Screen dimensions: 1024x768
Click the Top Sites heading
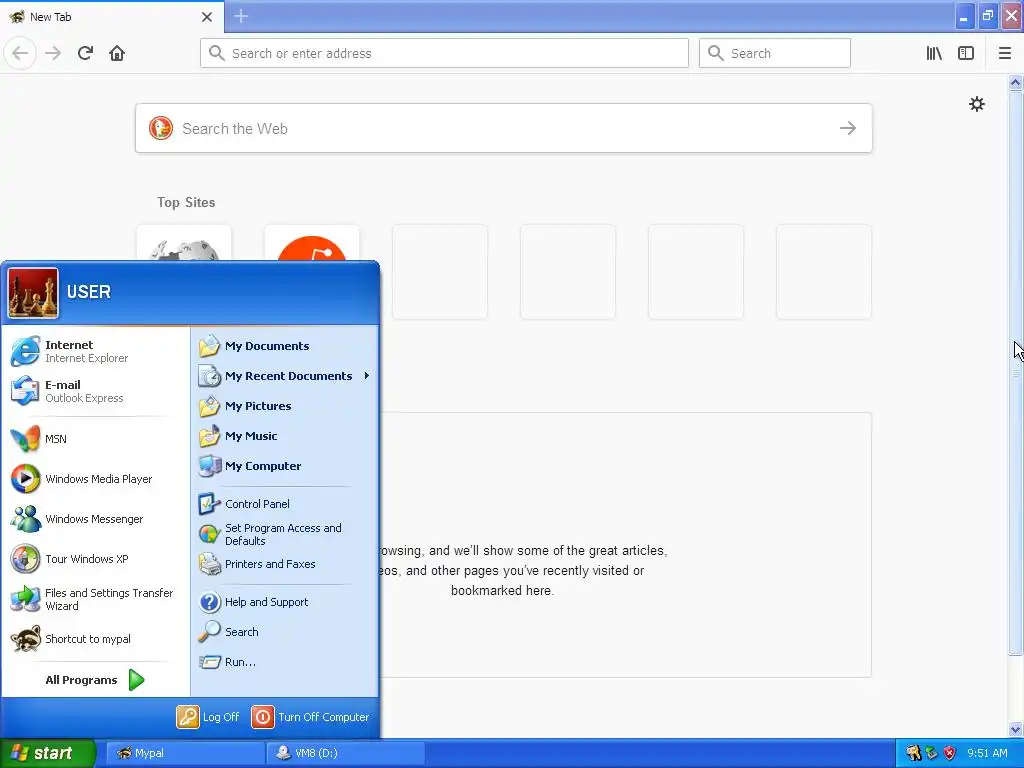(x=186, y=202)
